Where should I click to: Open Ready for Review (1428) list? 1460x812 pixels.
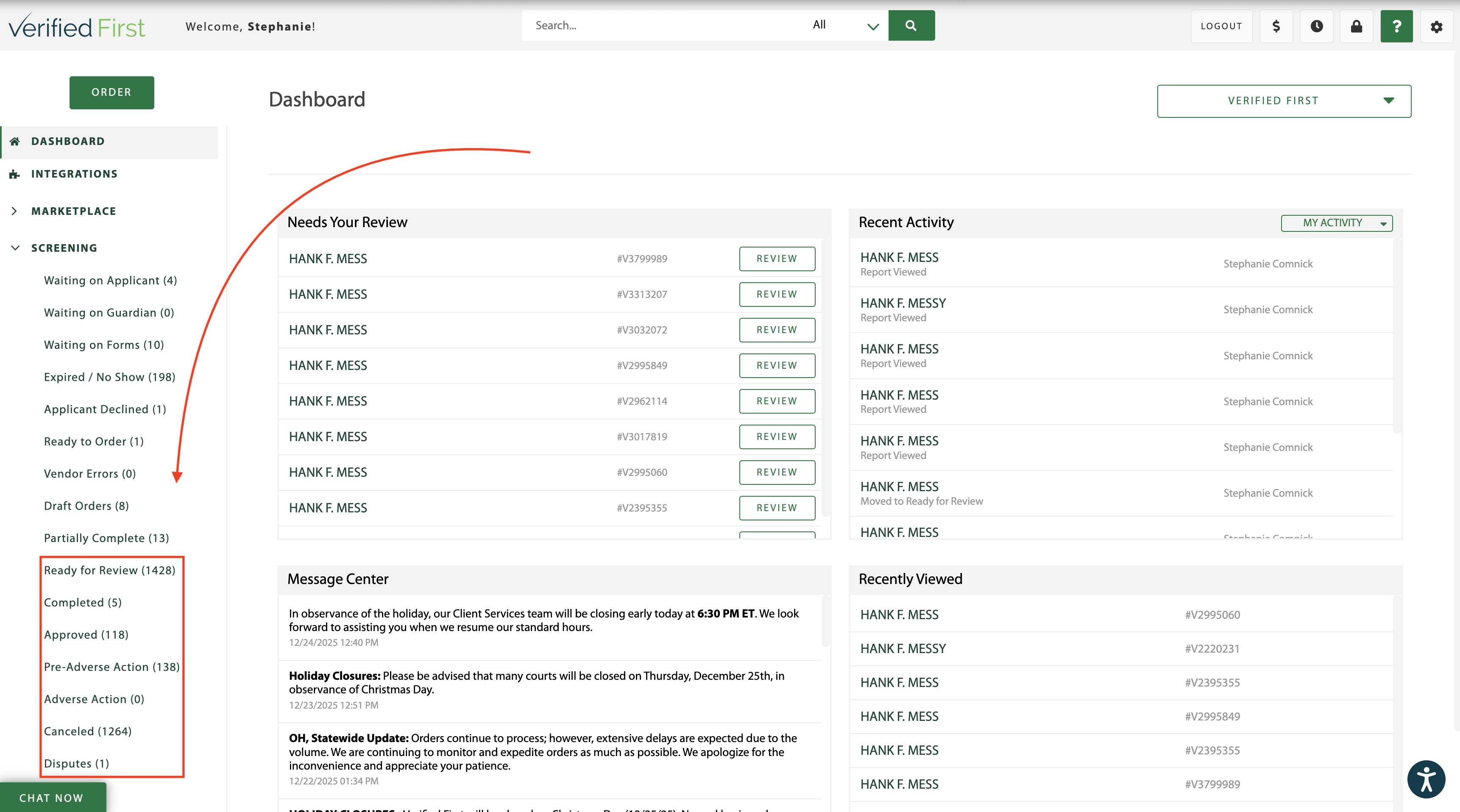pyautogui.click(x=109, y=570)
